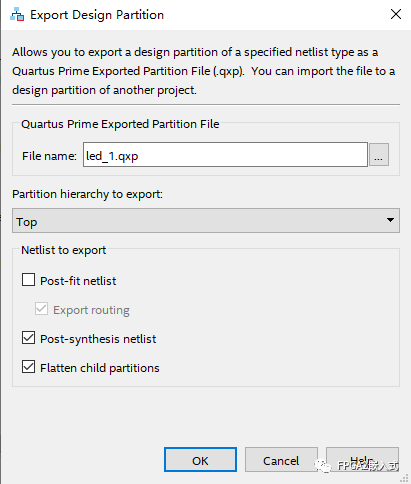Toggle Flatten child partitions checkbox
Viewport: 411px width, 484px height.
coord(28,367)
